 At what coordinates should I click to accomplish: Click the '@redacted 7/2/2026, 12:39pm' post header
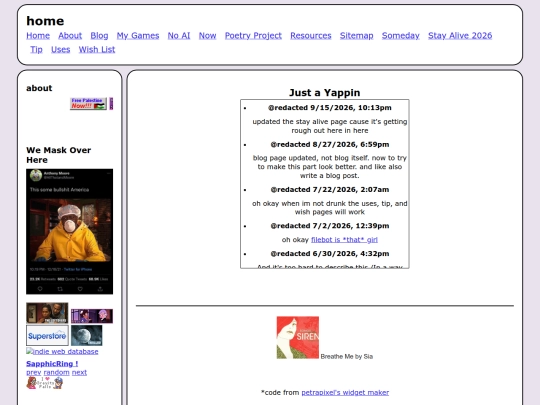pyautogui.click(x=330, y=226)
